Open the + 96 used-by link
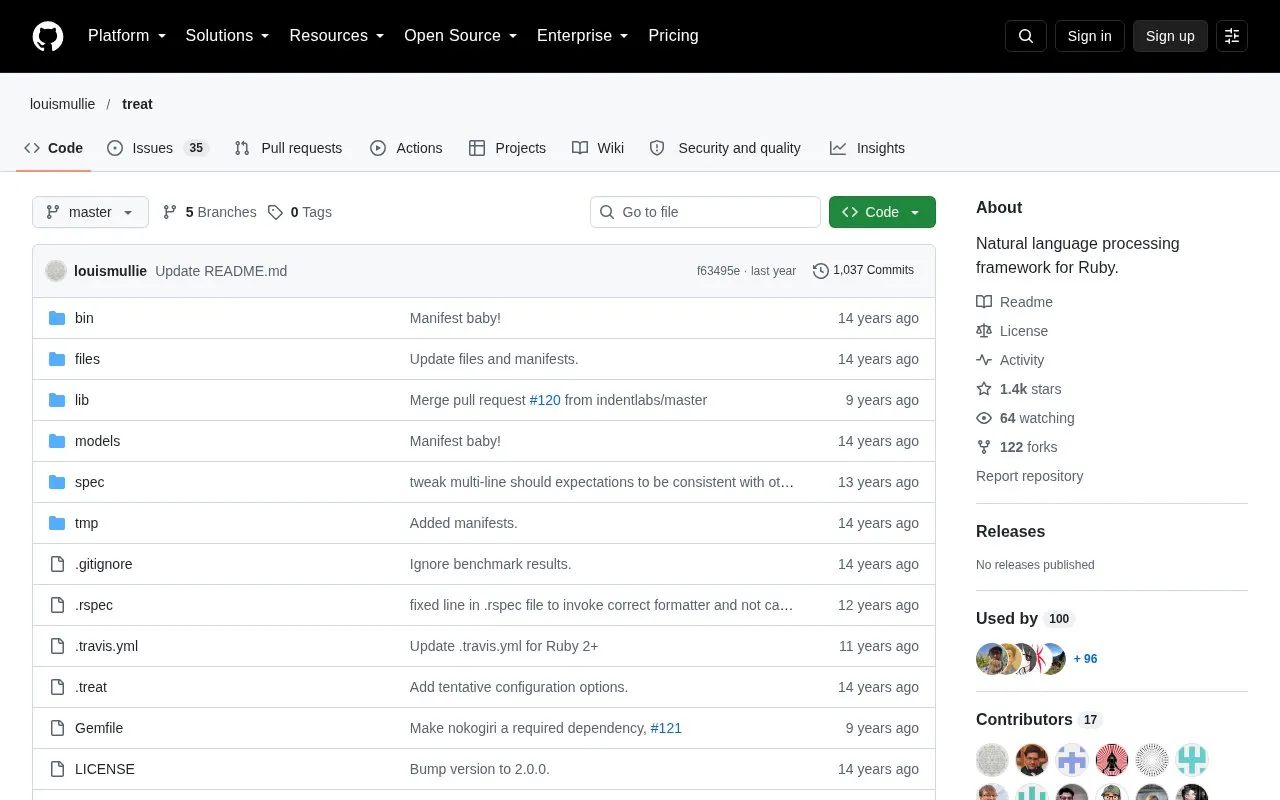This screenshot has height=800, width=1280. (1085, 659)
